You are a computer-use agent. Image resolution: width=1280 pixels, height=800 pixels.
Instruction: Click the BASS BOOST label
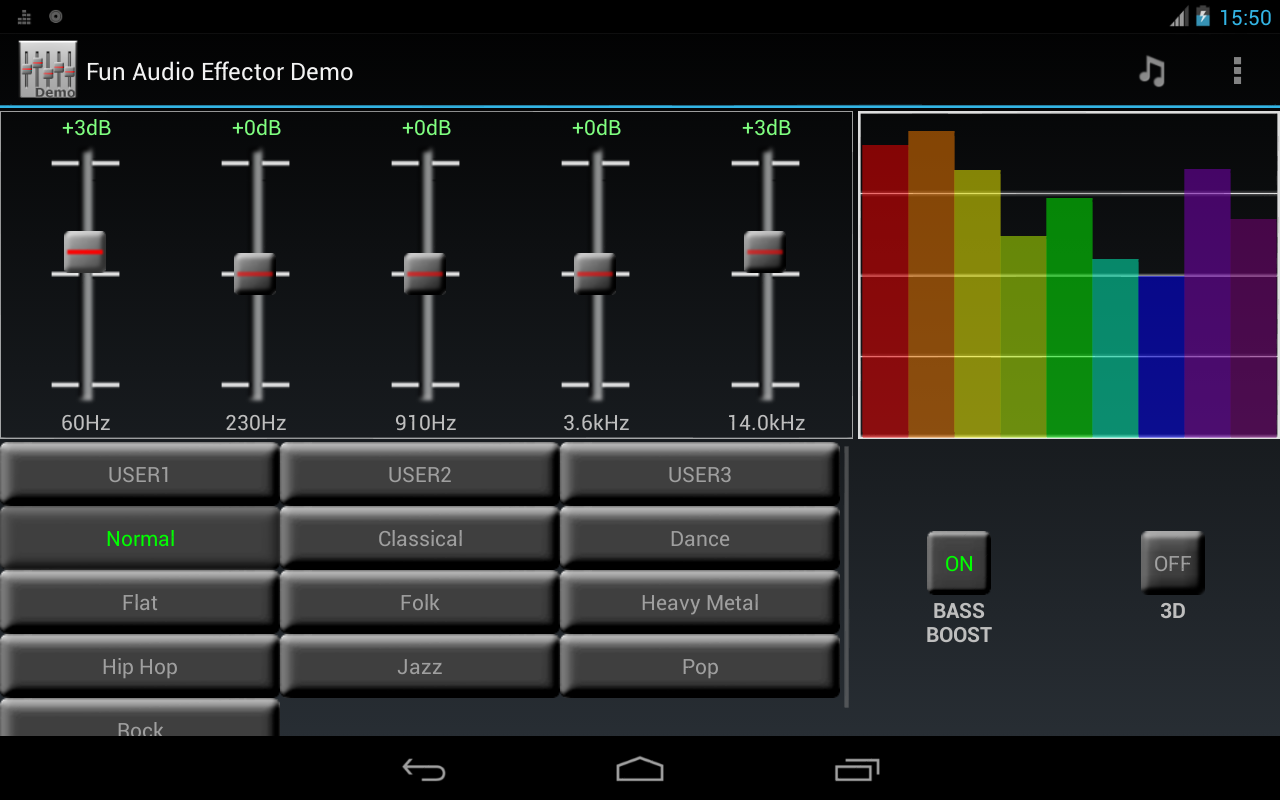[x=958, y=623]
